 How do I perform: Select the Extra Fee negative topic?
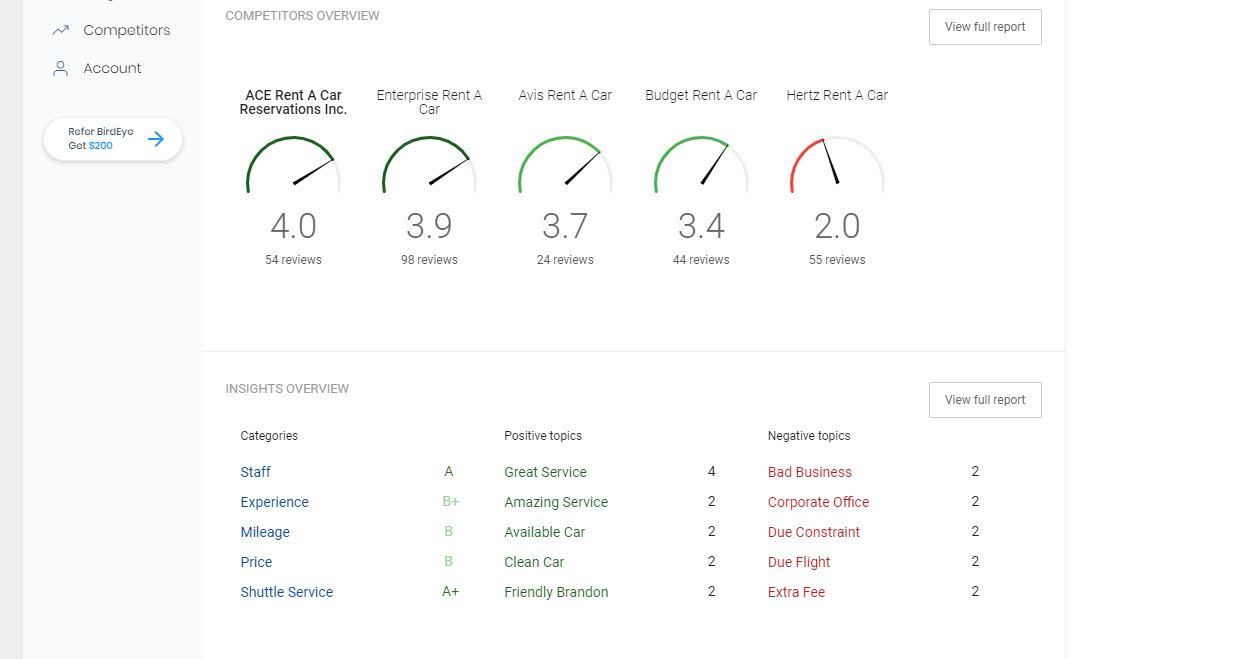click(x=796, y=592)
